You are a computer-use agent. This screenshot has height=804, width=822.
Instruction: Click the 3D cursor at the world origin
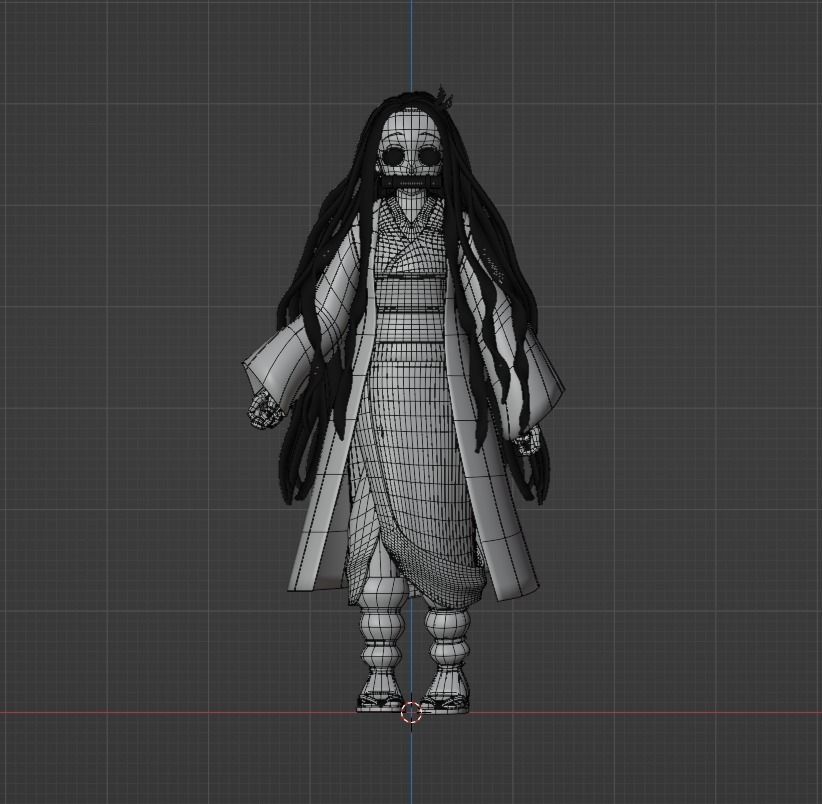pyautogui.click(x=411, y=713)
